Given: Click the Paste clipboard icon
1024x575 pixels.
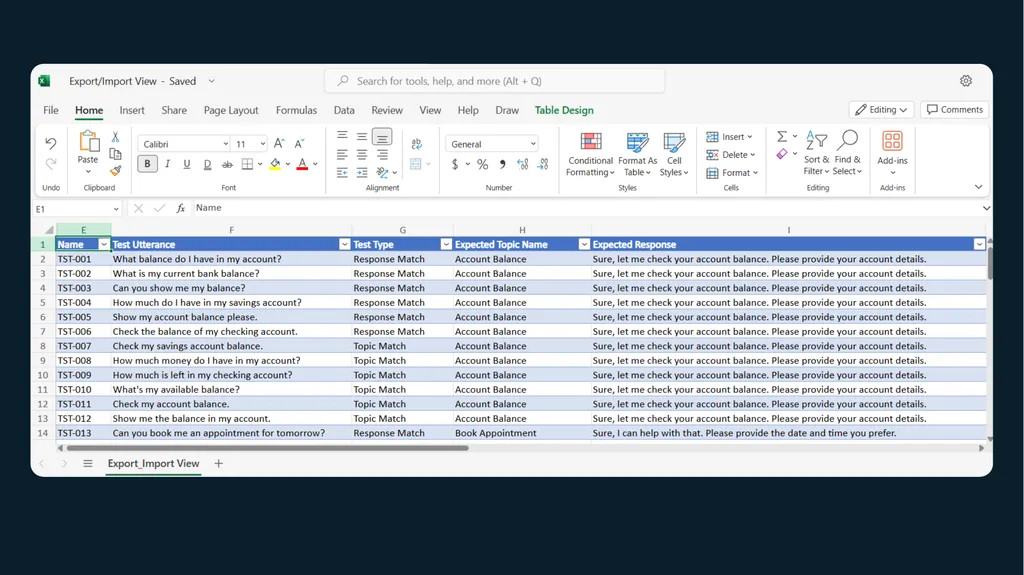Looking at the screenshot, I should click(x=88, y=141).
